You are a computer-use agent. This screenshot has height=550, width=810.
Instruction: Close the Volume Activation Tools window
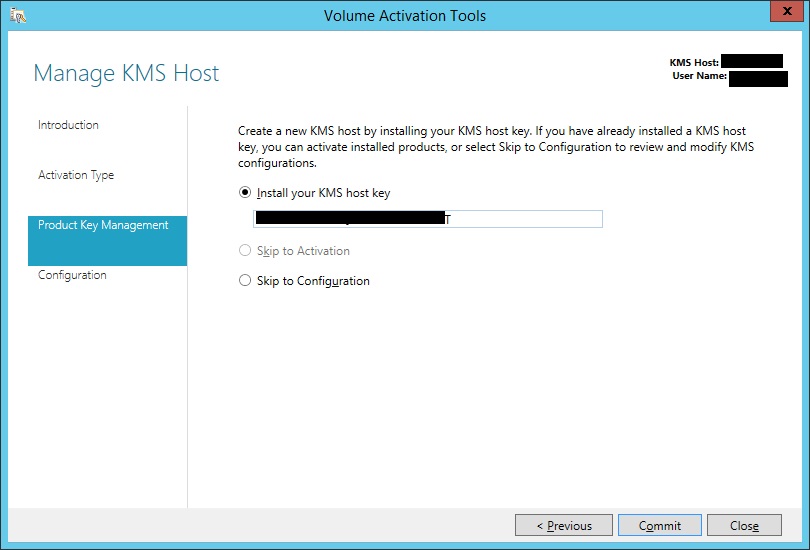coord(786,11)
